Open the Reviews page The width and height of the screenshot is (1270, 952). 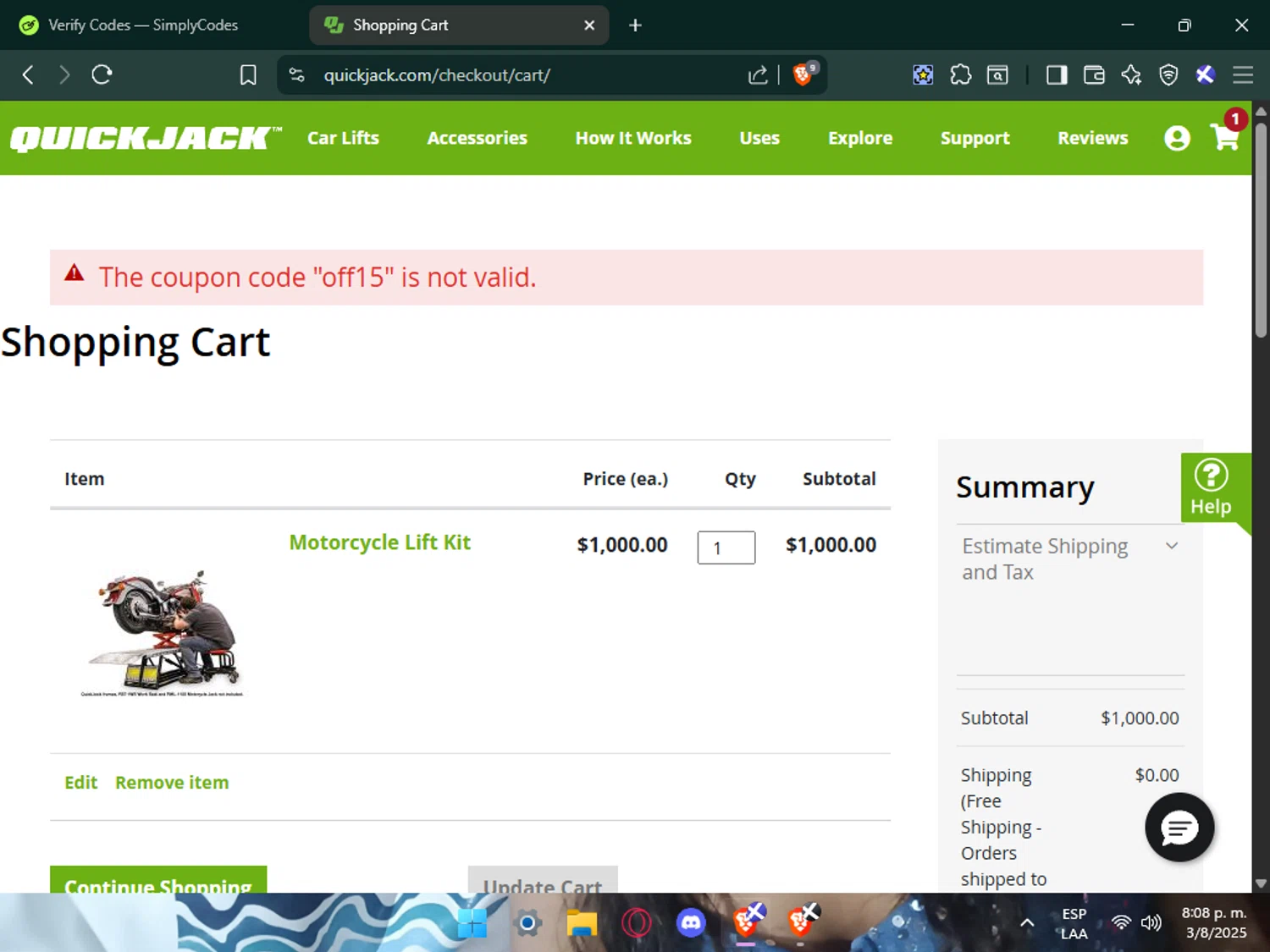[x=1092, y=138]
